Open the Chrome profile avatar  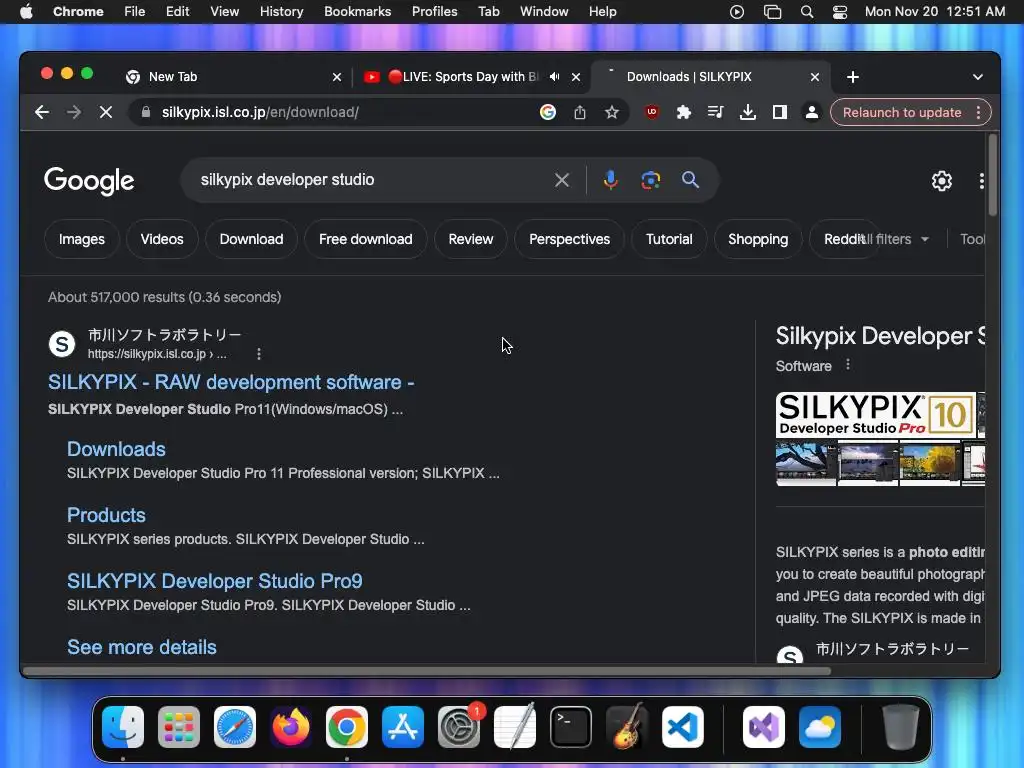point(812,112)
